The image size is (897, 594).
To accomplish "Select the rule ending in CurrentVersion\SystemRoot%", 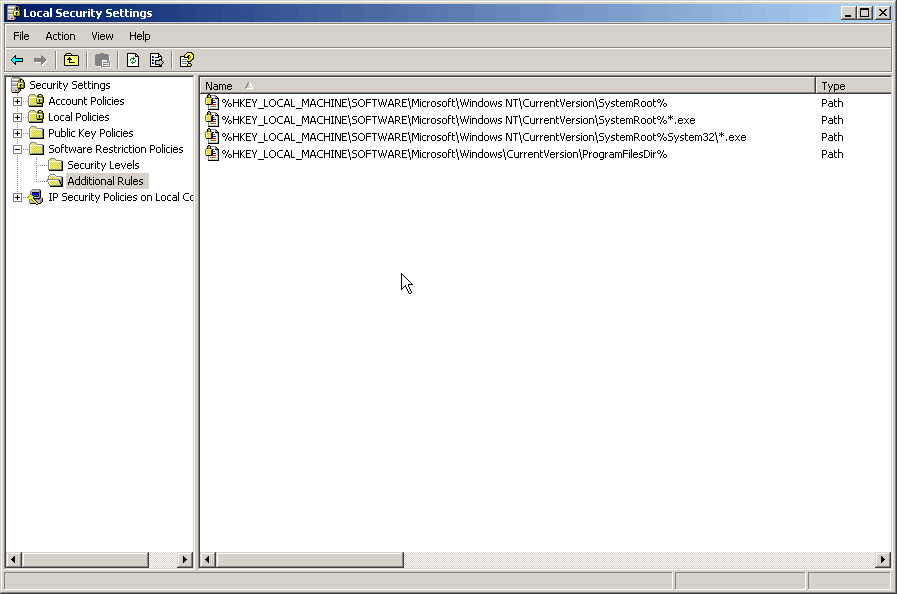I will tap(444, 103).
